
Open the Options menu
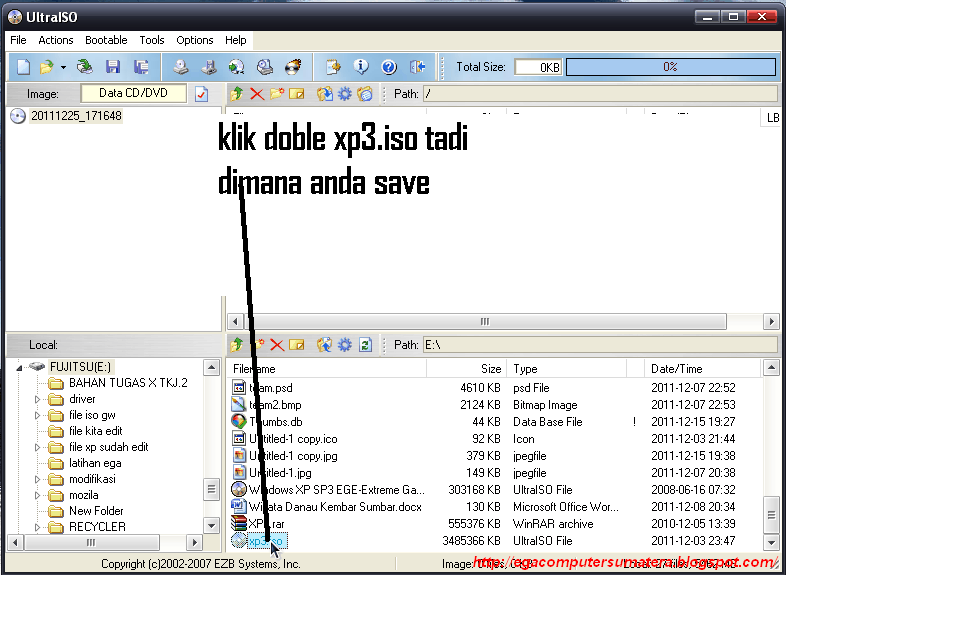click(x=195, y=40)
